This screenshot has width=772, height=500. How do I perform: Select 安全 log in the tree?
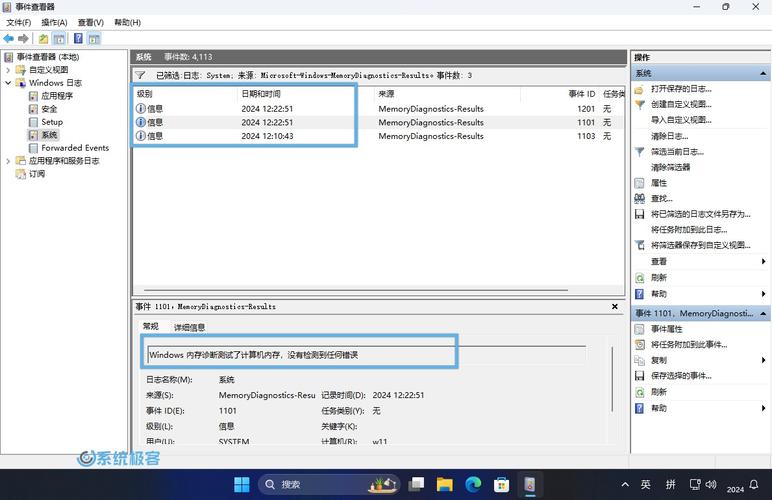tap(49, 109)
